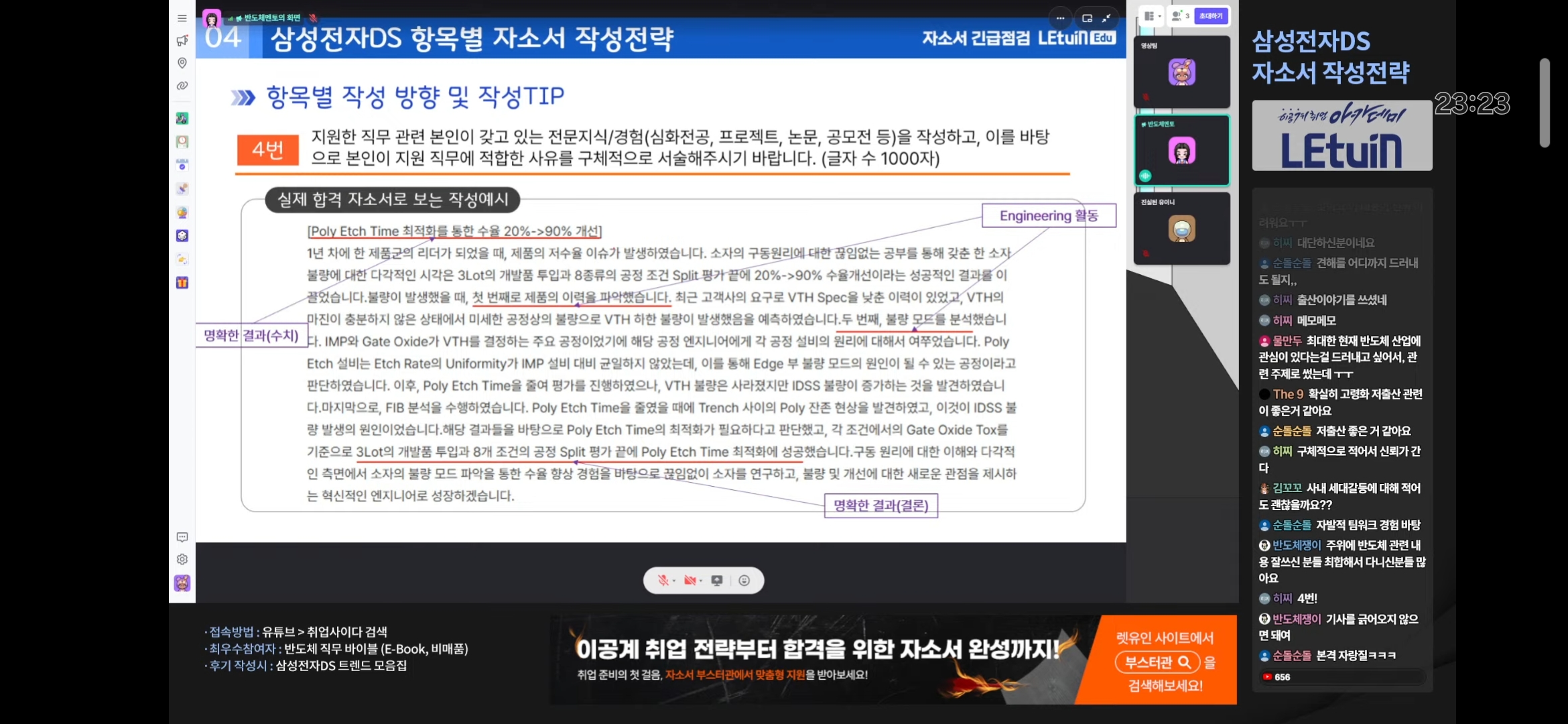Expand camera options dropdown arrow
Viewport: 1568px width, 724px height.
coord(701,581)
